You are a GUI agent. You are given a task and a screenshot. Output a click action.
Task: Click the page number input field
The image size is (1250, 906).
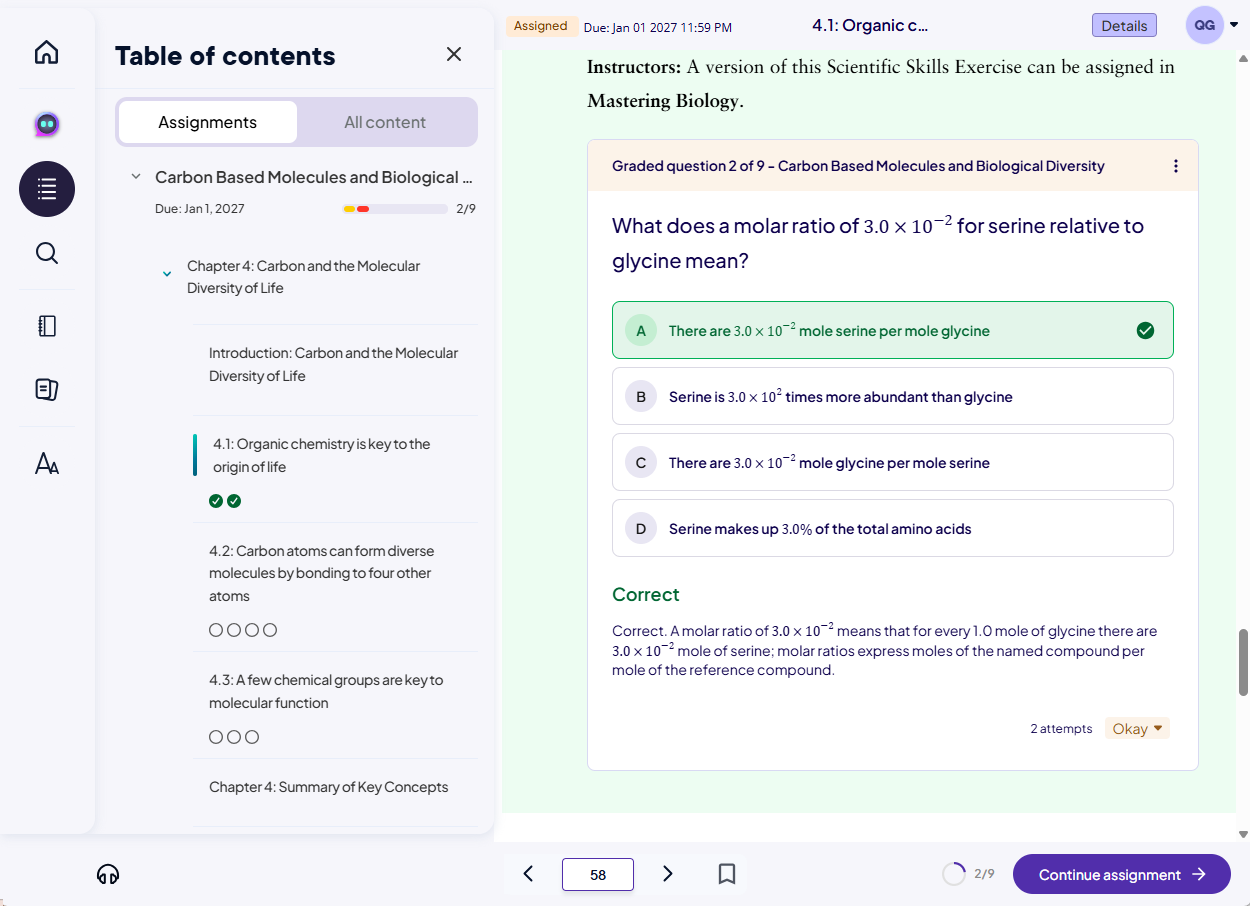click(x=598, y=875)
